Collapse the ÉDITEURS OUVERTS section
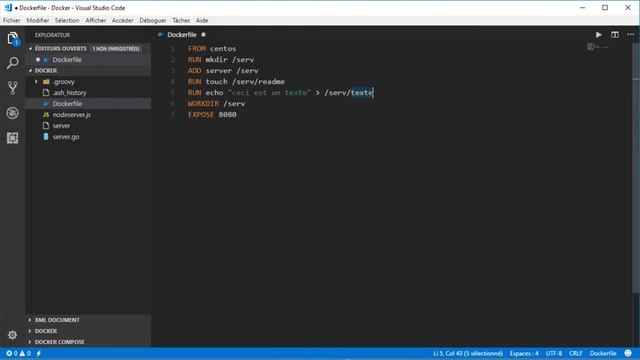This screenshot has width=640, height=360. click(x=31, y=49)
